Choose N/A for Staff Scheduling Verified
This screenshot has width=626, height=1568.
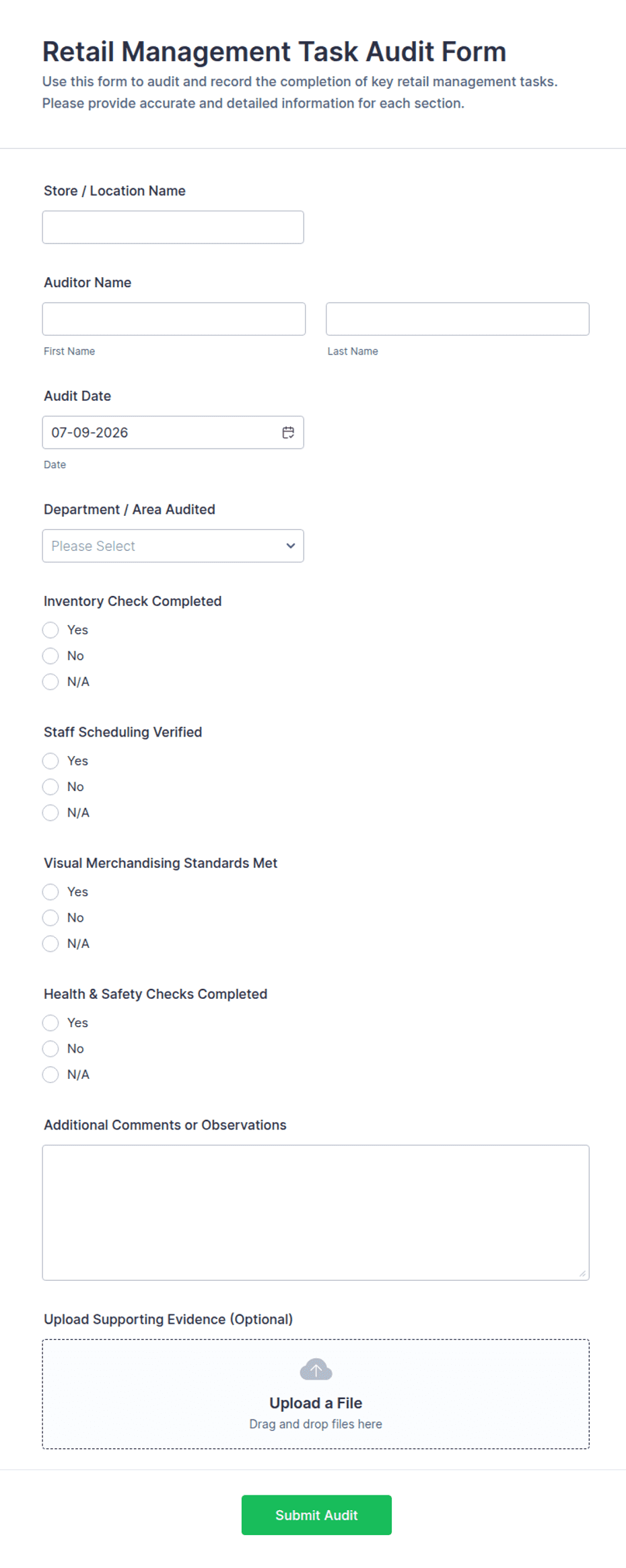point(50,813)
